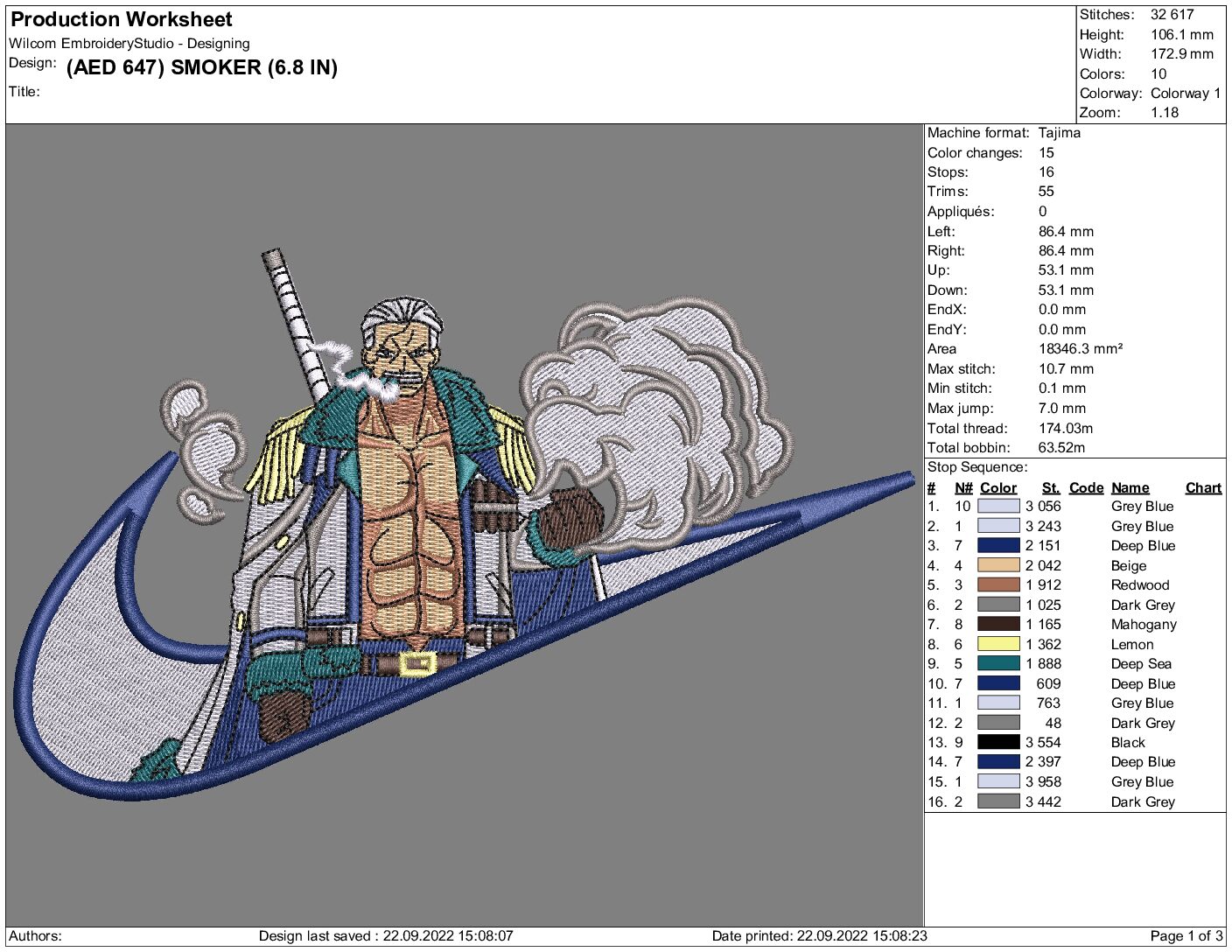Click the Smoker embroidery design preview
Screen dimensions: 1232x952
click(465, 525)
